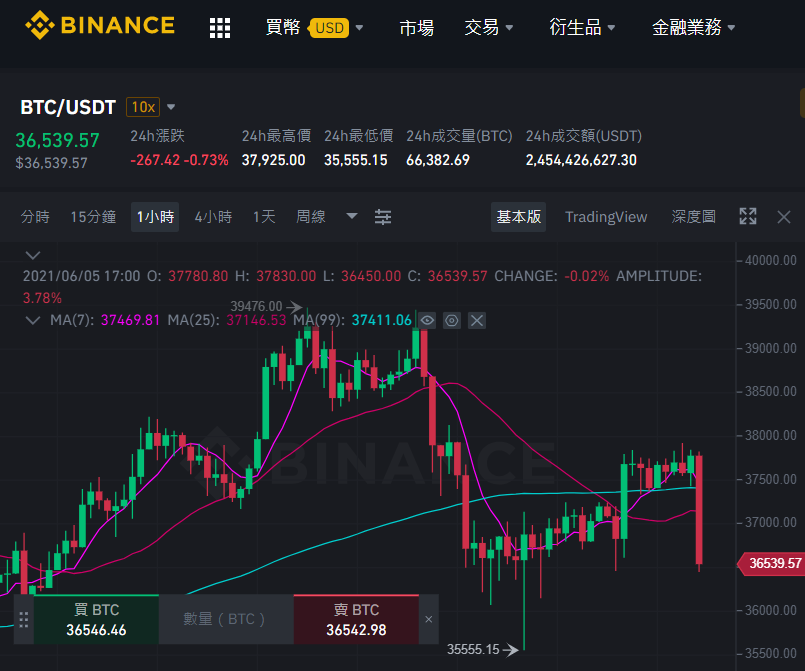This screenshot has height=671, width=805.
Task: Open the 市場 markets page
Action: pos(416,27)
